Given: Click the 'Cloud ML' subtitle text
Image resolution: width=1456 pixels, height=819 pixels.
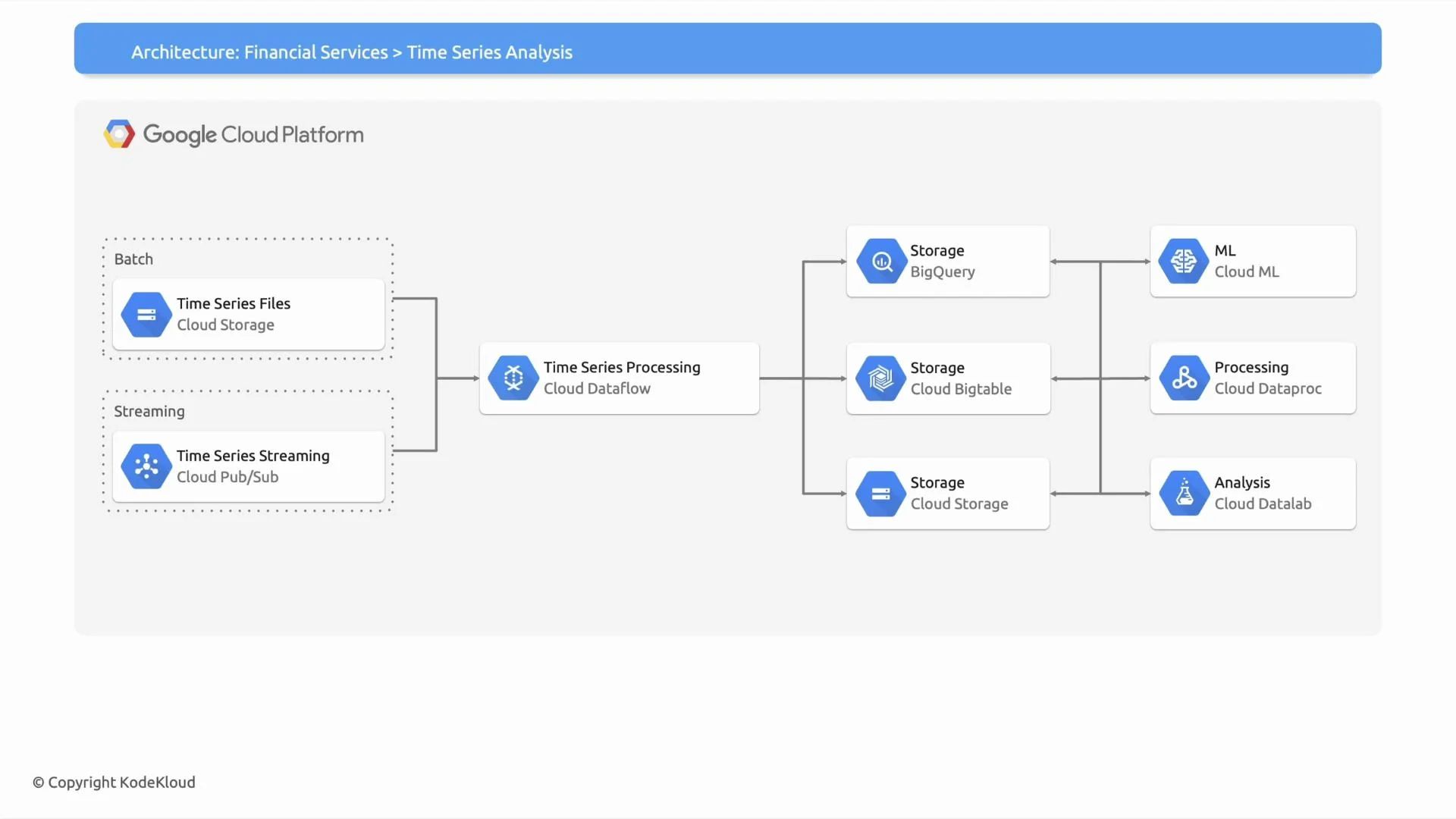Looking at the screenshot, I should 1247,271.
